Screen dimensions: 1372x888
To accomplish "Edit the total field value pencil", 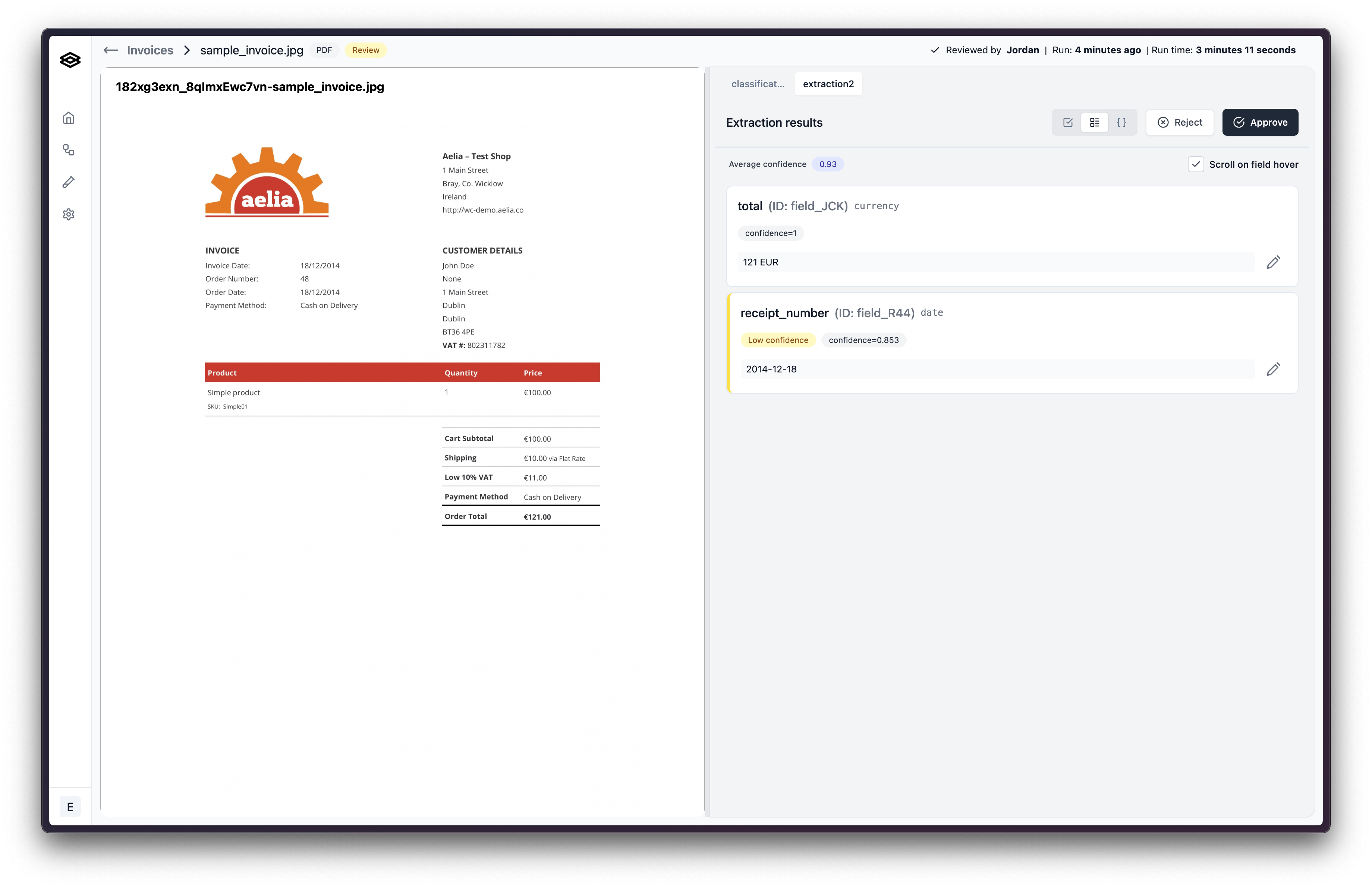I will coord(1273,262).
